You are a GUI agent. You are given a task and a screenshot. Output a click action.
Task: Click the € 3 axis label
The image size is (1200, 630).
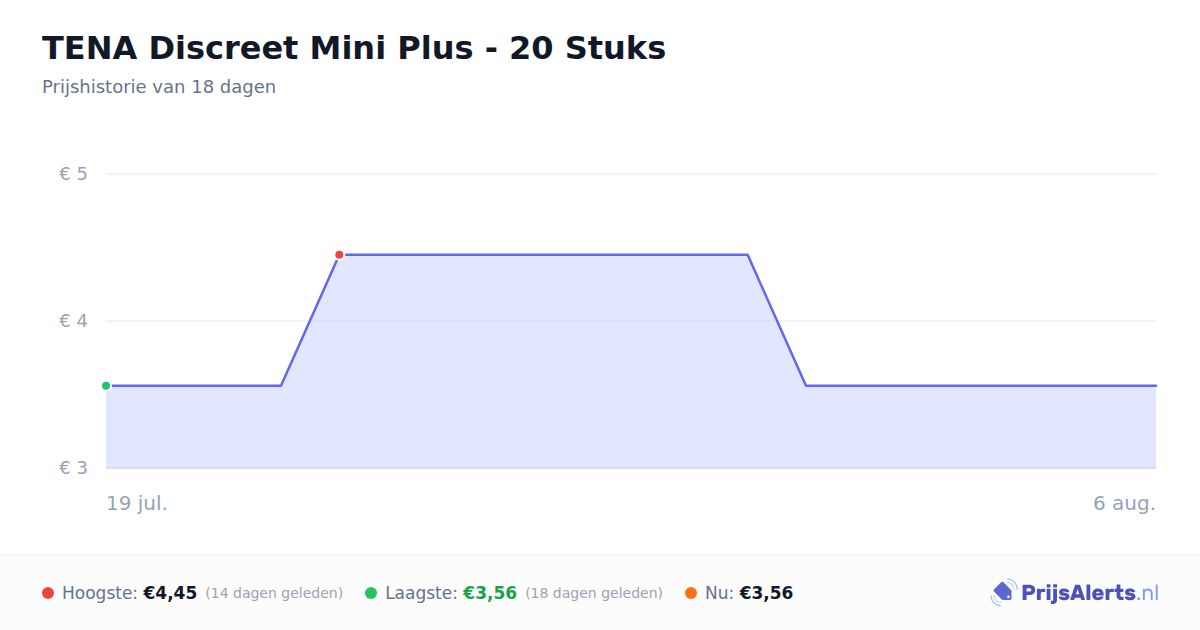74,468
